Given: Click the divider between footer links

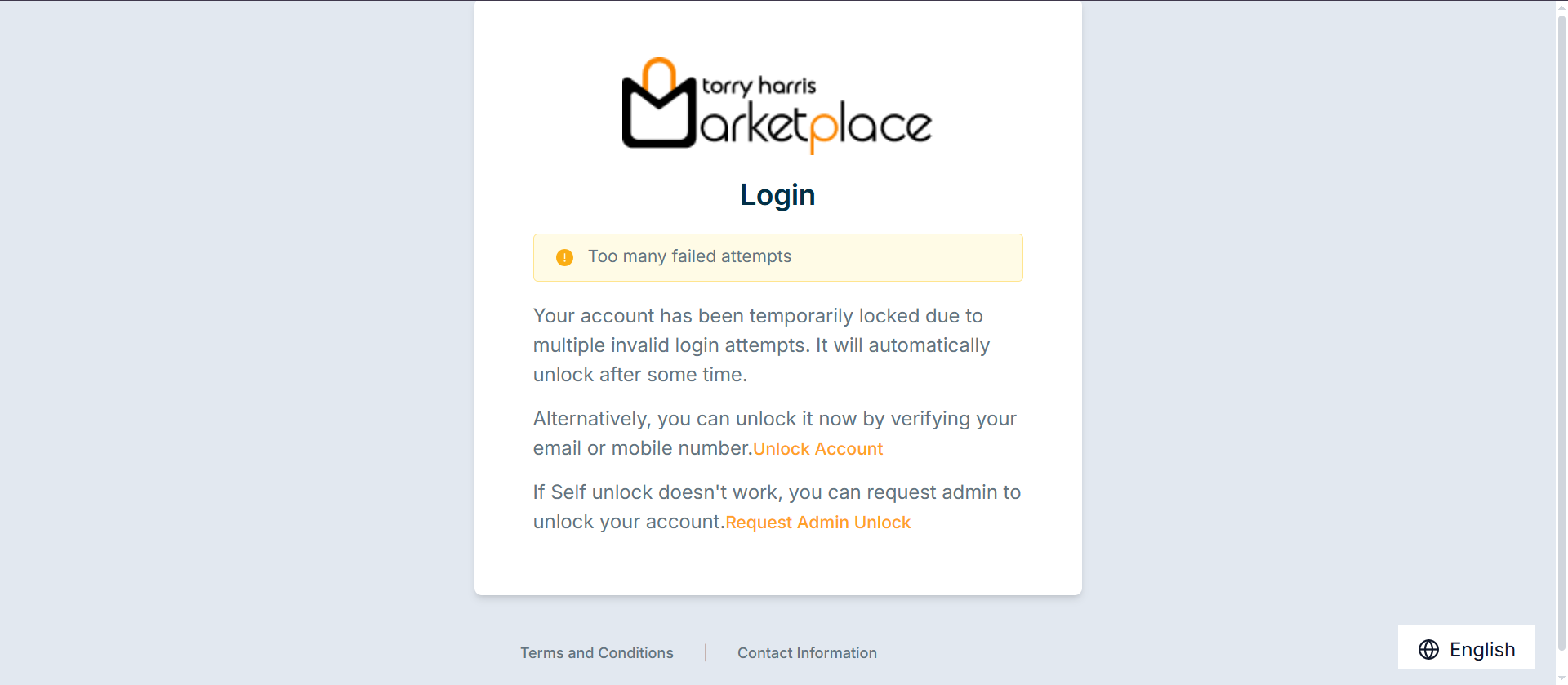Looking at the screenshot, I should tap(706, 653).
